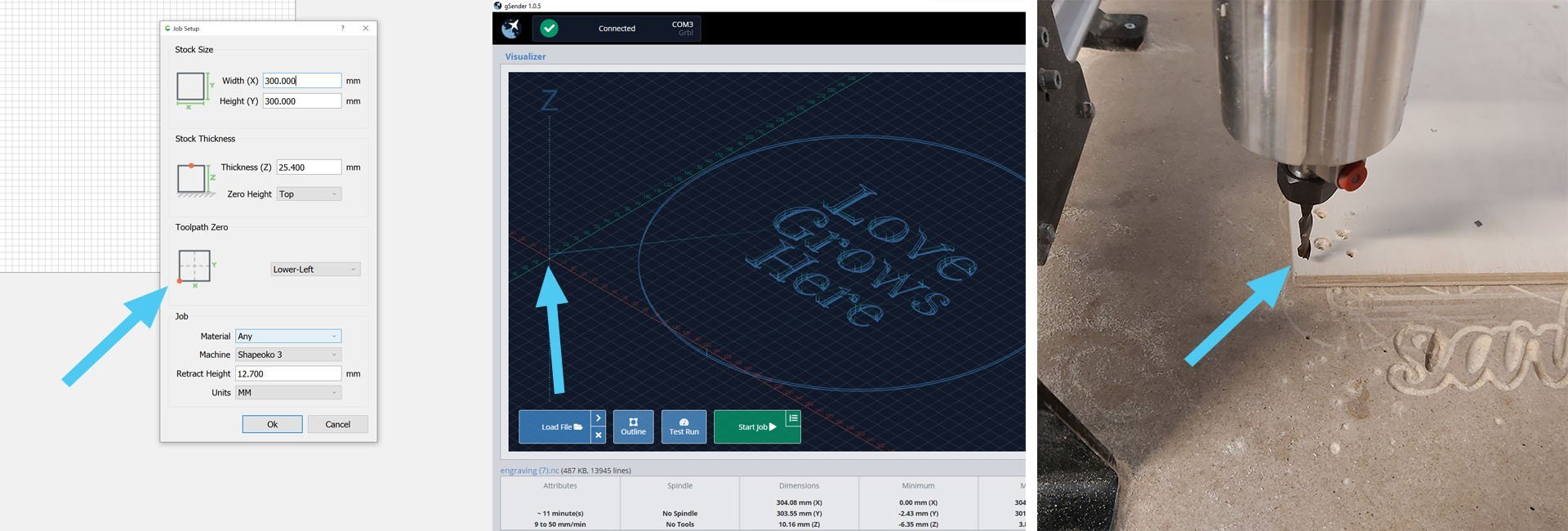This screenshot has width=1568, height=531.
Task: Open the job list icon on Start Job
Action: [x=793, y=418]
